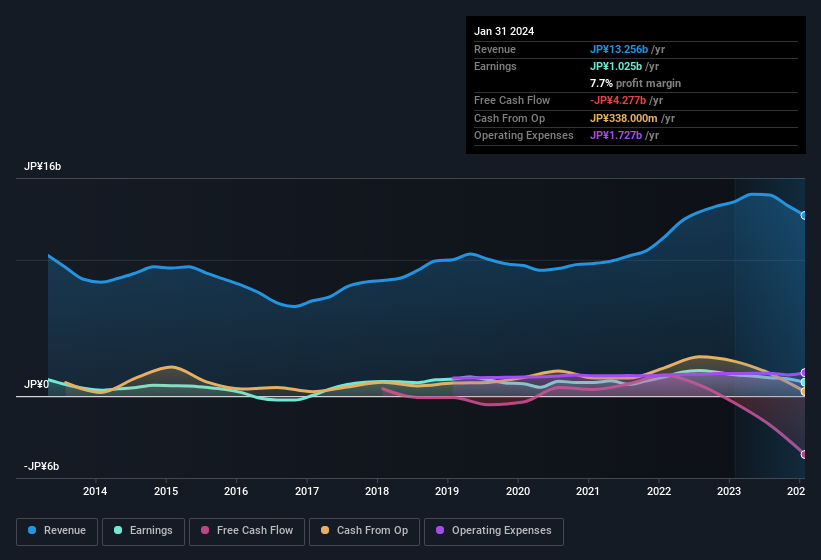Click the 2019 x-axis label

tap(447, 491)
